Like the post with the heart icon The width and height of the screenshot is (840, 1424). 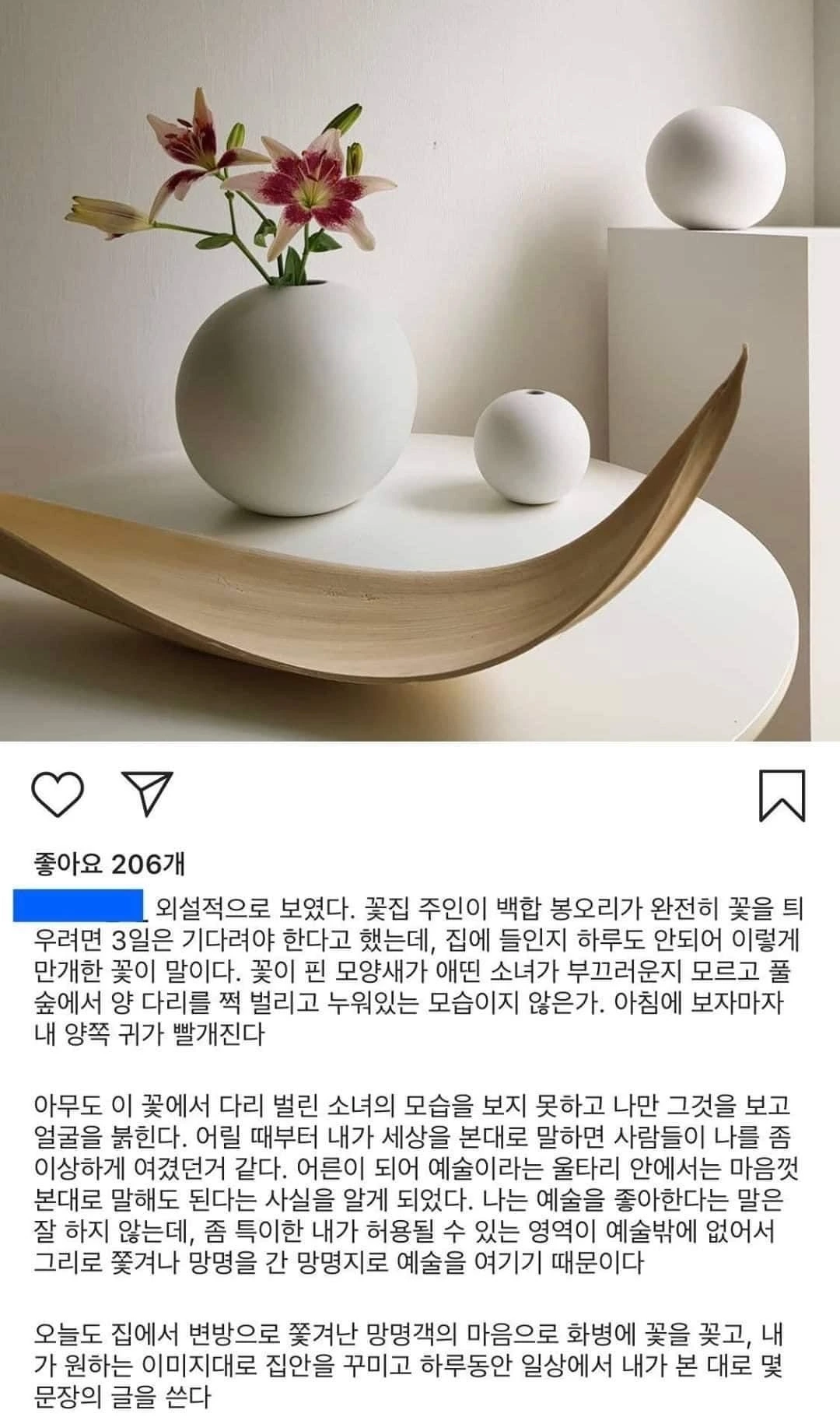(58, 794)
